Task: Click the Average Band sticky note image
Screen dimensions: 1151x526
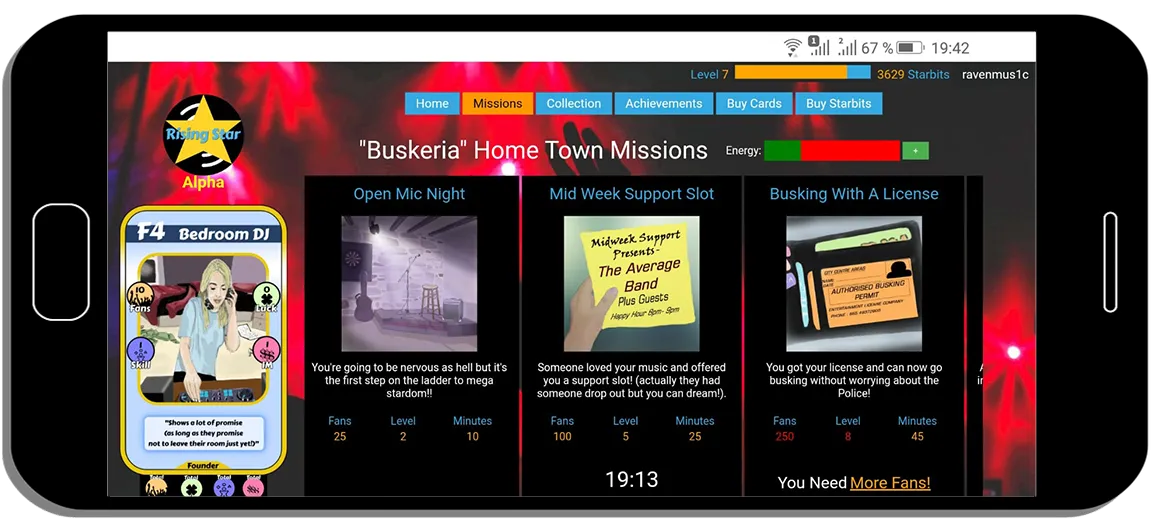Action: (x=631, y=283)
